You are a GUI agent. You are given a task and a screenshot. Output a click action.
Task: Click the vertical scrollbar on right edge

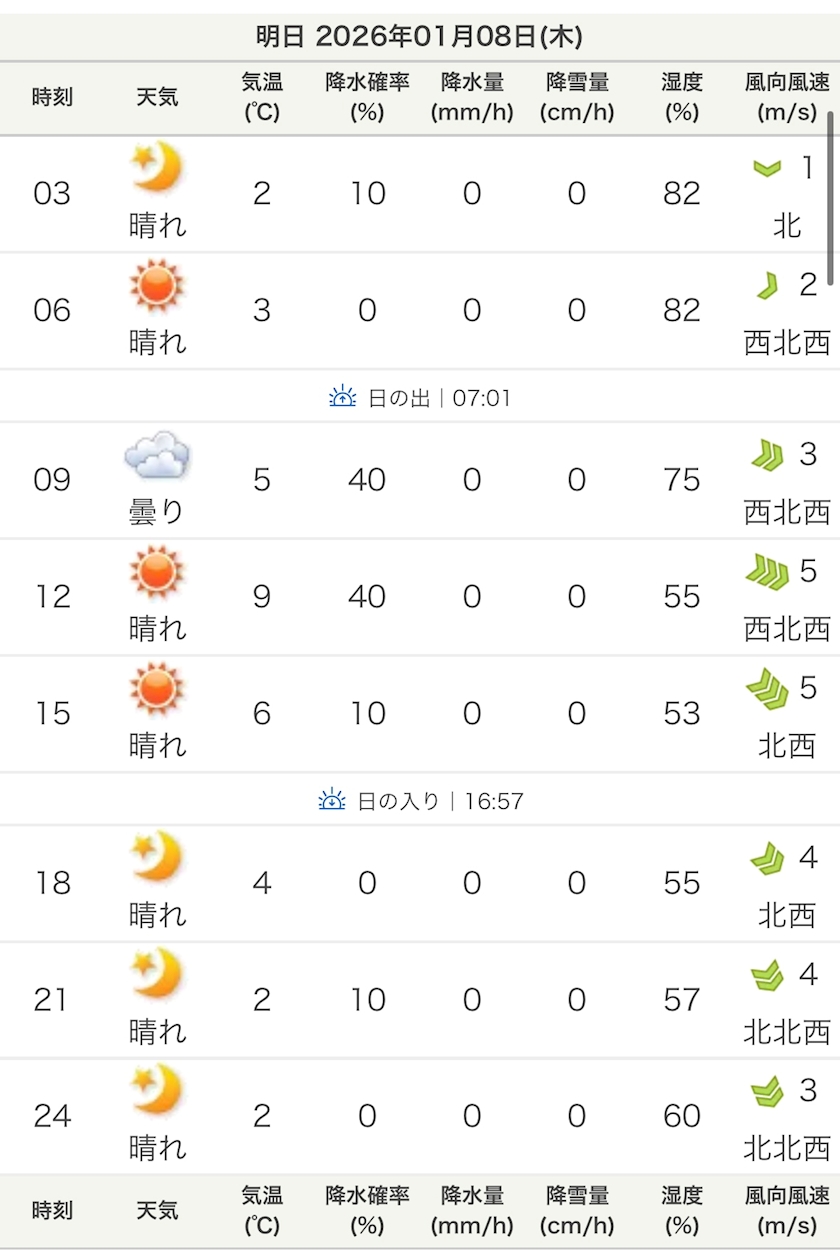[830, 198]
